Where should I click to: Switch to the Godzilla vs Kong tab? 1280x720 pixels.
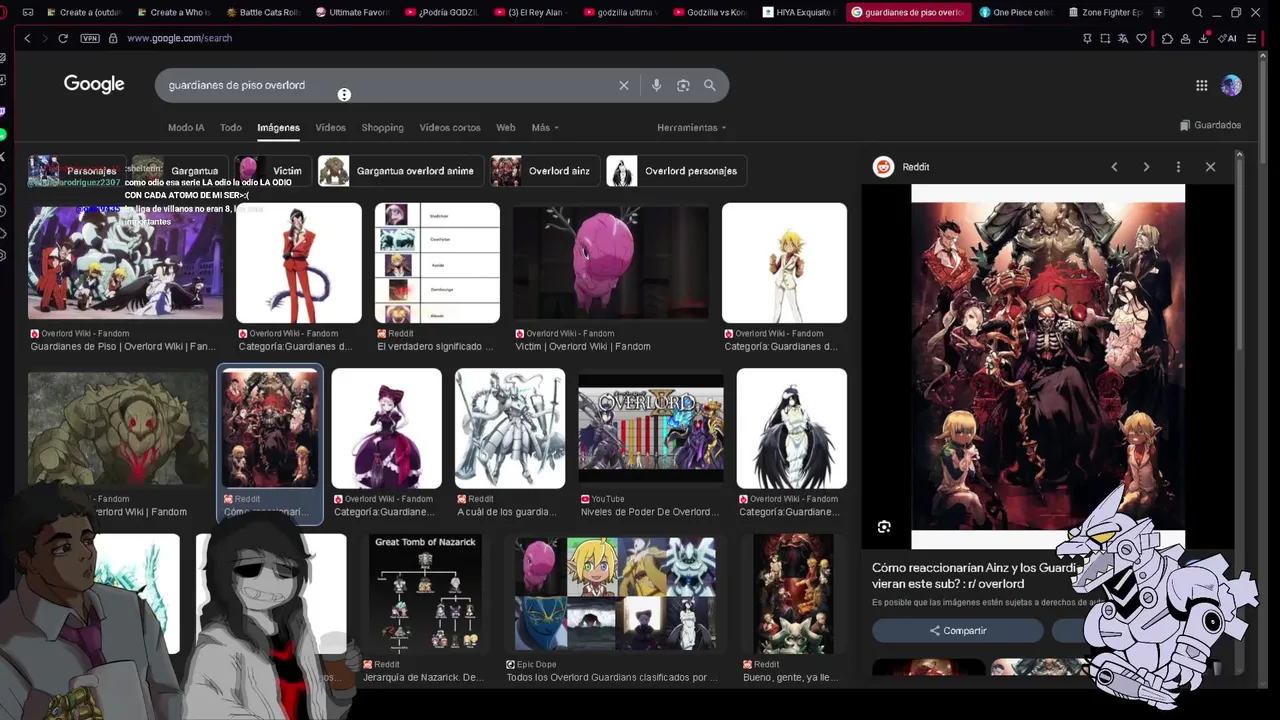click(709, 12)
